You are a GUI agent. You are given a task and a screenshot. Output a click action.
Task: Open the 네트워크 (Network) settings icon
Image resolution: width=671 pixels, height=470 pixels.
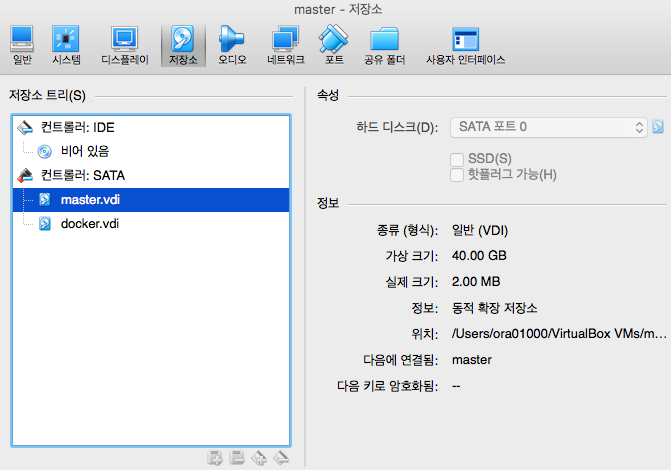285,45
